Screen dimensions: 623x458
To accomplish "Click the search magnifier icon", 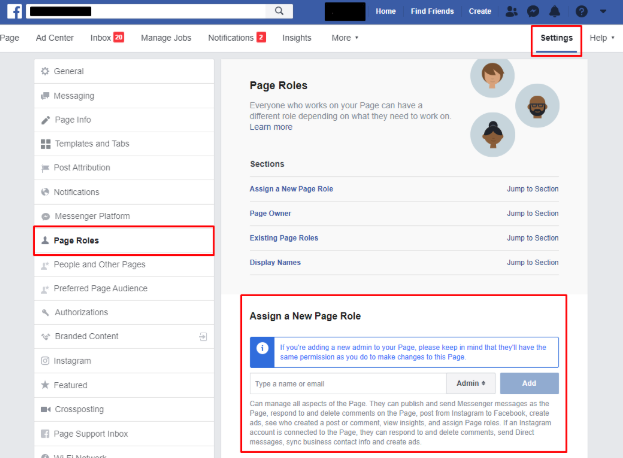I will (279, 11).
